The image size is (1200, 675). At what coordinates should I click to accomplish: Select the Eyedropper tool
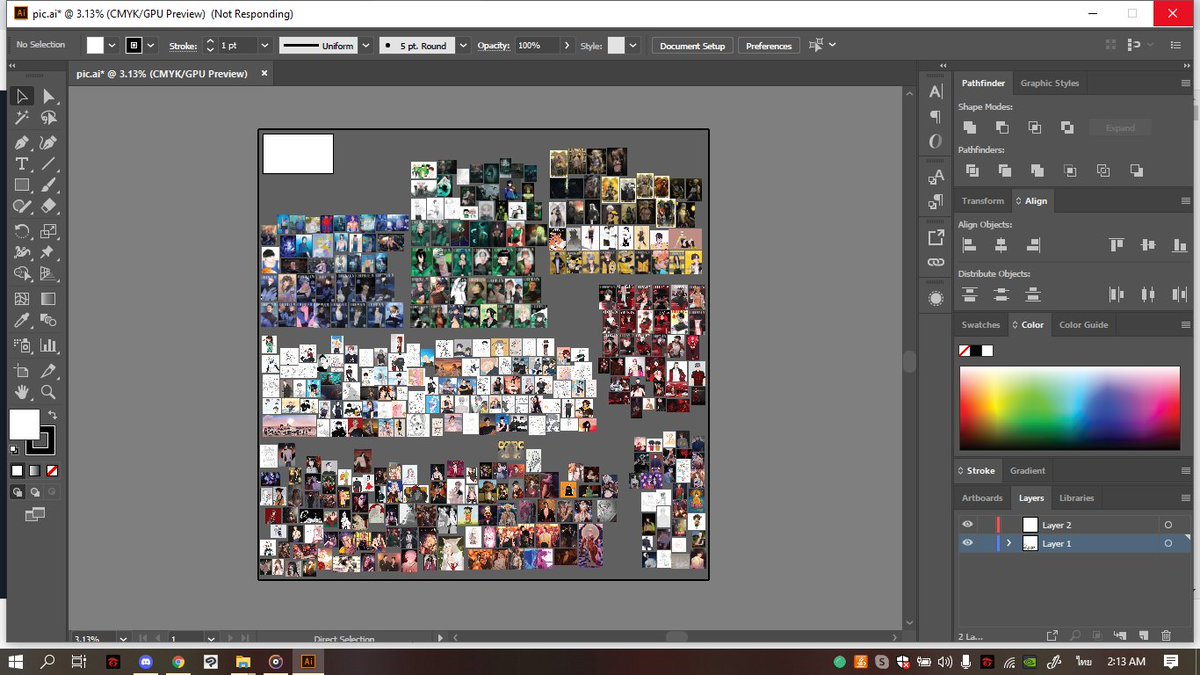[x=22, y=321]
